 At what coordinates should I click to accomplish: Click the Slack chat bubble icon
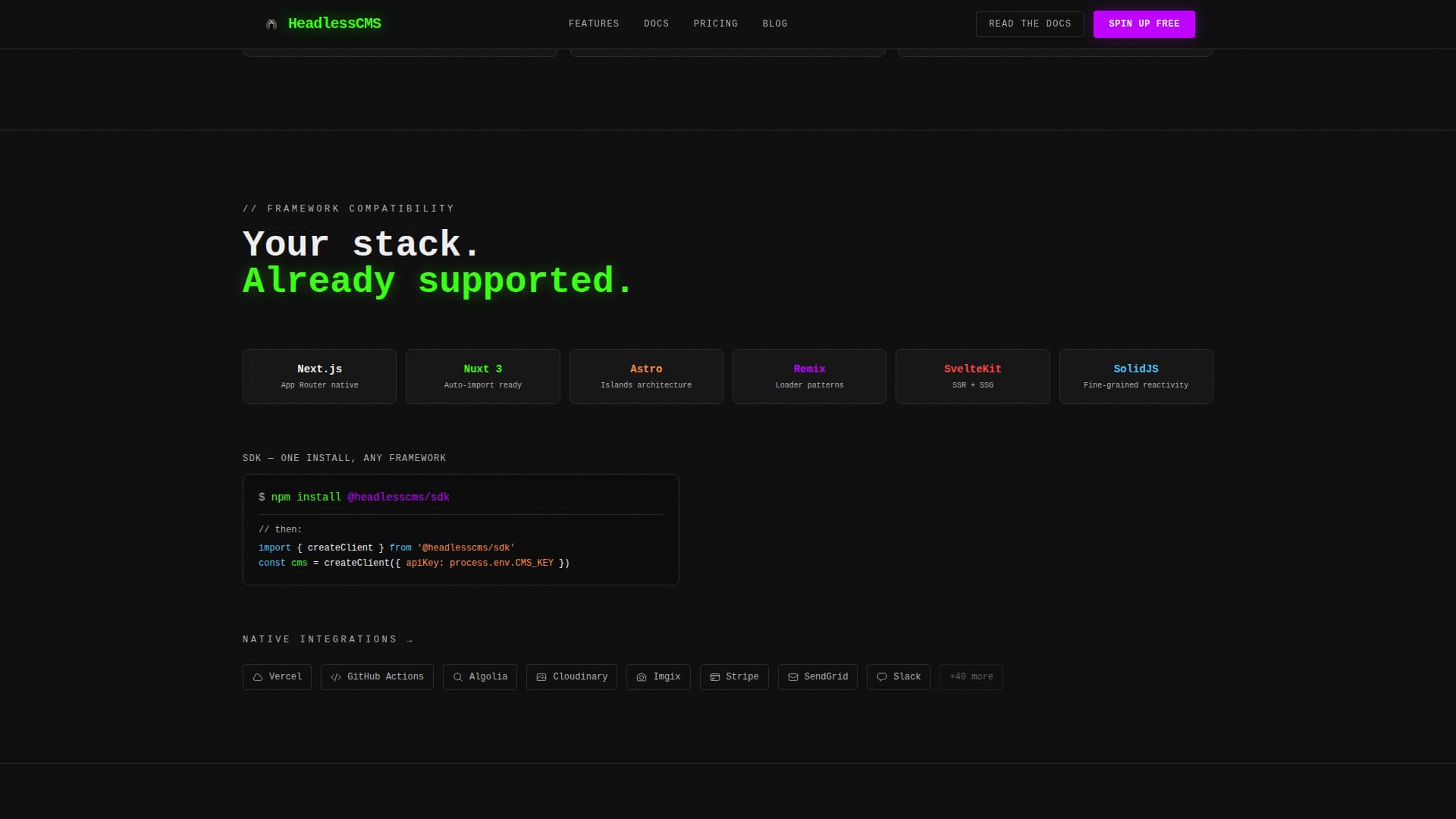point(882,677)
